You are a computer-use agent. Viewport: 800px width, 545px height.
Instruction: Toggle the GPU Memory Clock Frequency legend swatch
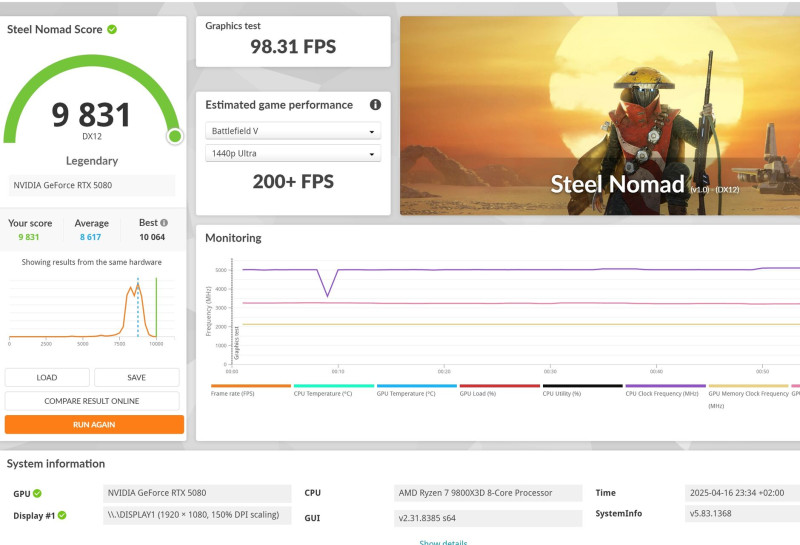748,386
